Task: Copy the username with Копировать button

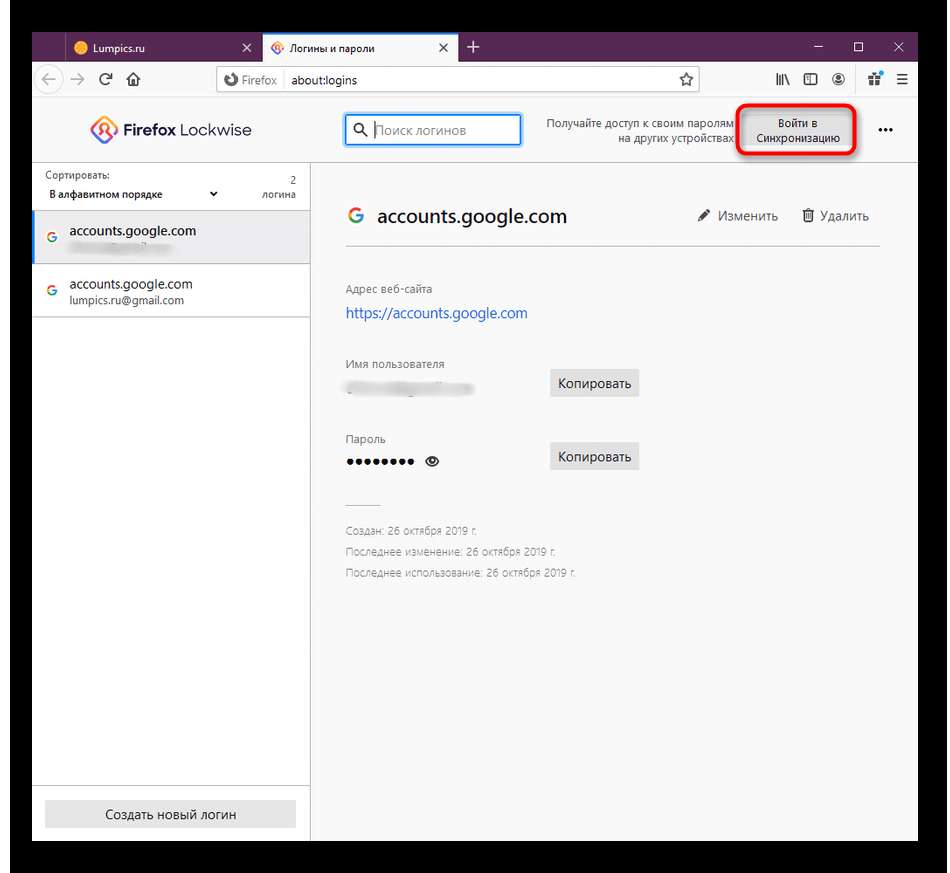Action: [x=594, y=383]
